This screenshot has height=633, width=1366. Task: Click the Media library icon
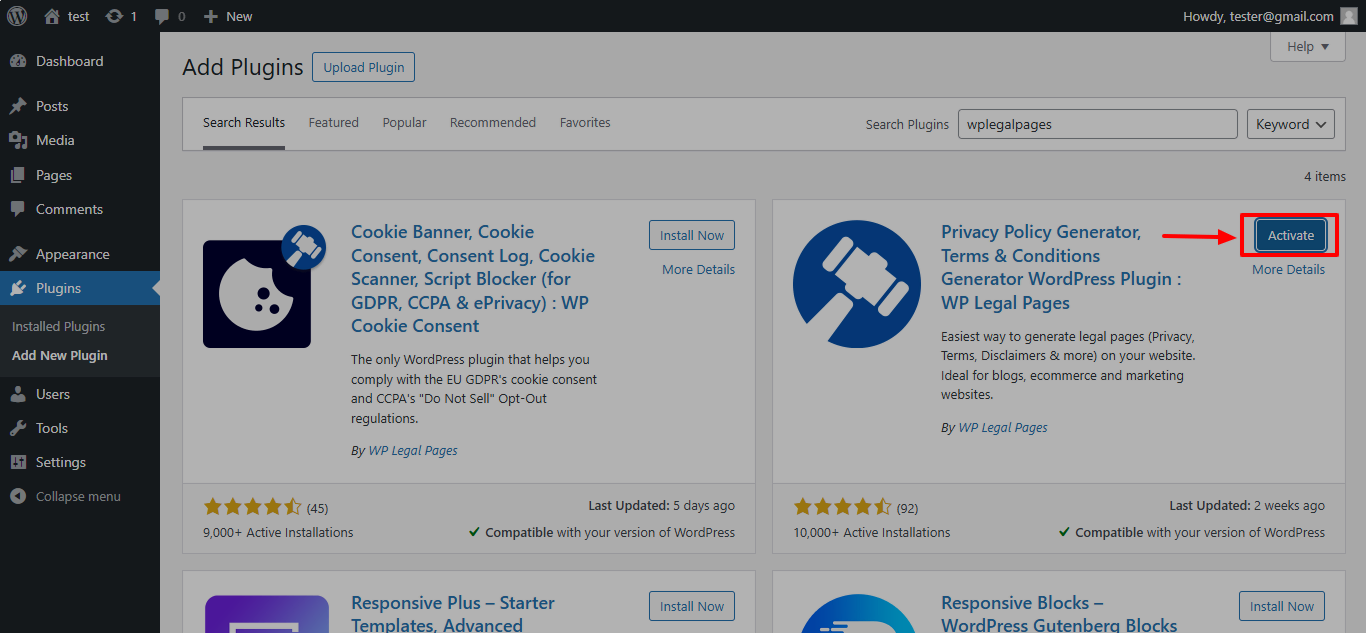pyautogui.click(x=18, y=140)
